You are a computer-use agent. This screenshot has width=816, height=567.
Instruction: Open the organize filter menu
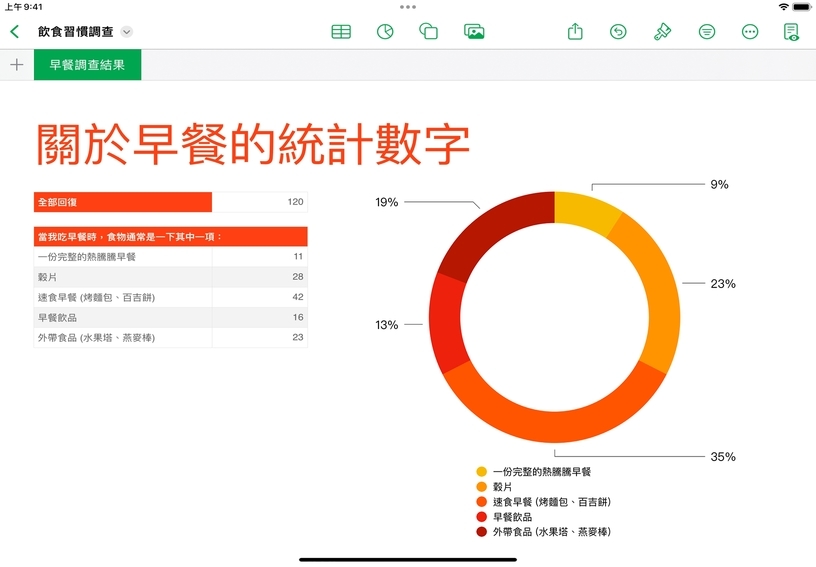(x=707, y=32)
